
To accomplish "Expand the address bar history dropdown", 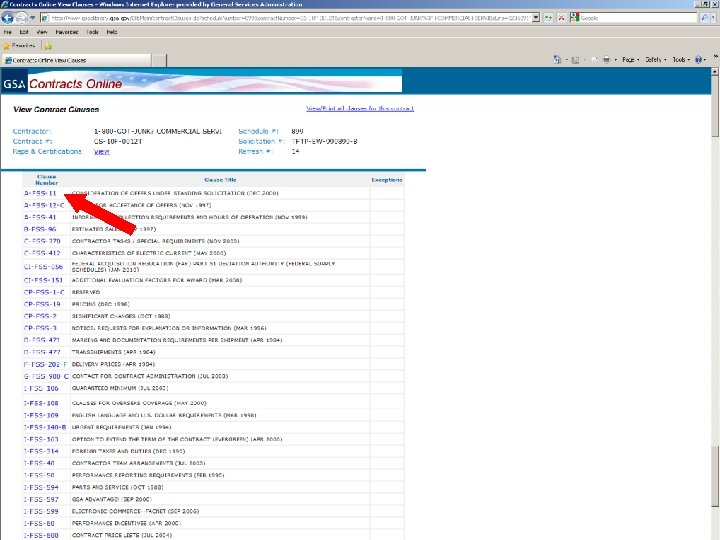I will pyautogui.click(x=535, y=18).
